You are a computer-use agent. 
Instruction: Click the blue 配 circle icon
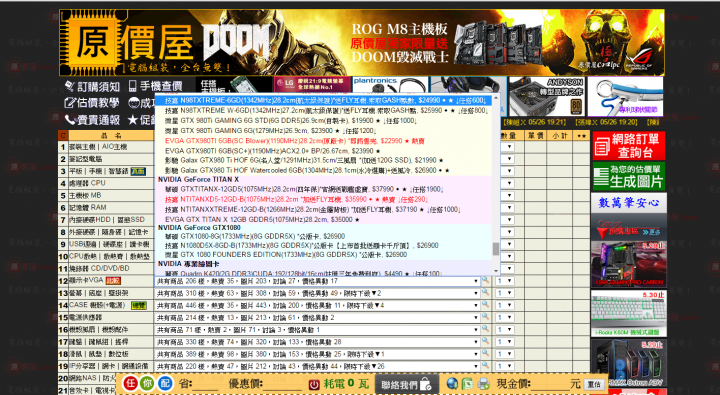pos(165,383)
